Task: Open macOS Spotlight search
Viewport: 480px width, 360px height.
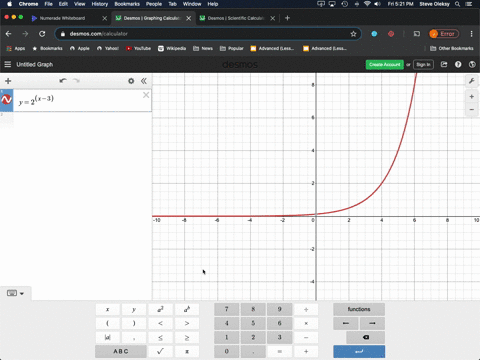Action: [458, 4]
